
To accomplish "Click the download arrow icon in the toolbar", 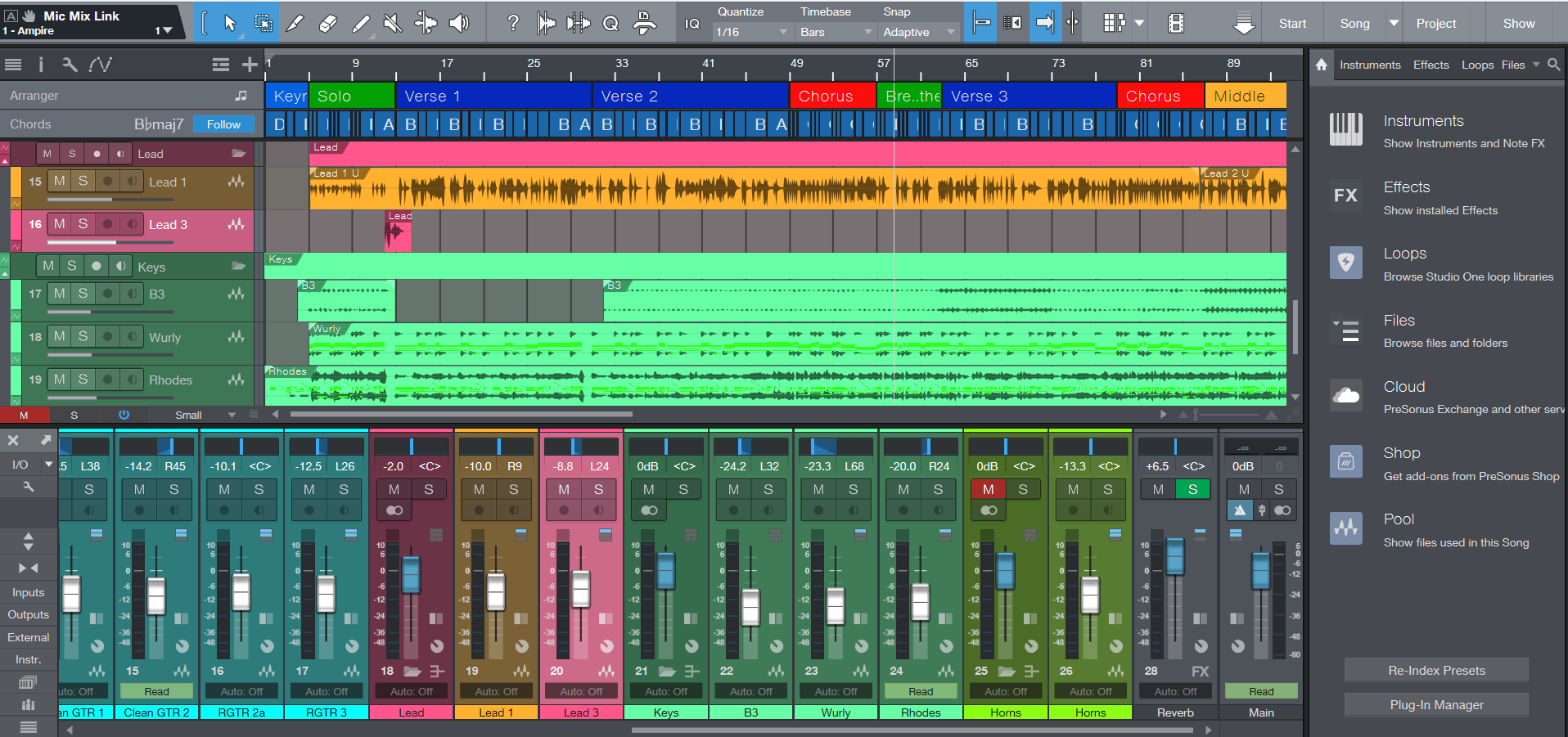I will 1244,23.
